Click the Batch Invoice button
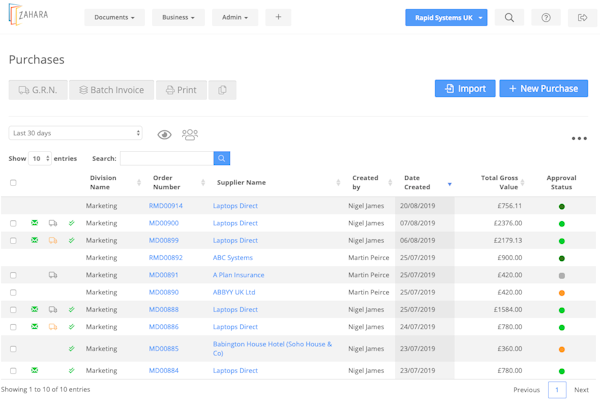Screen dimensions: 600x409 click(x=111, y=90)
